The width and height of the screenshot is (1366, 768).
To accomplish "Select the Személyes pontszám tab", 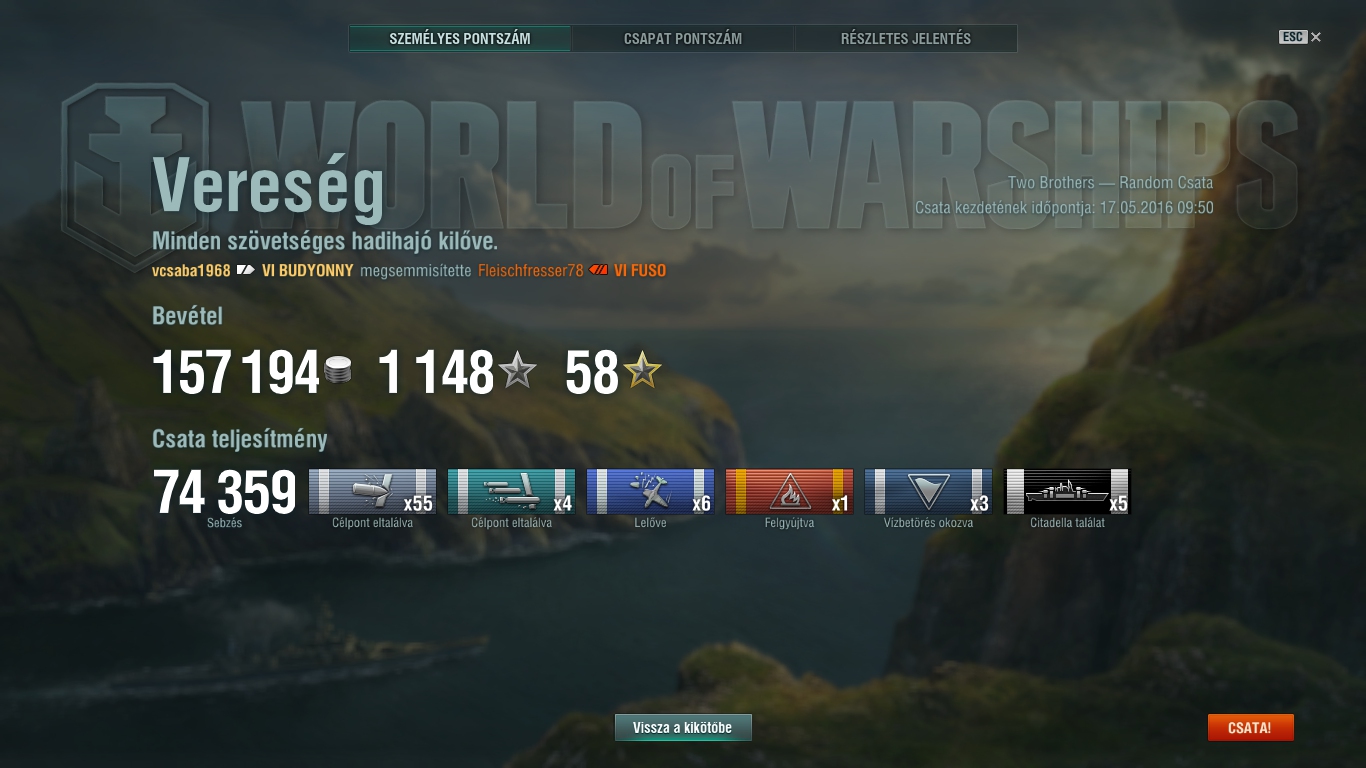I will (x=460, y=39).
